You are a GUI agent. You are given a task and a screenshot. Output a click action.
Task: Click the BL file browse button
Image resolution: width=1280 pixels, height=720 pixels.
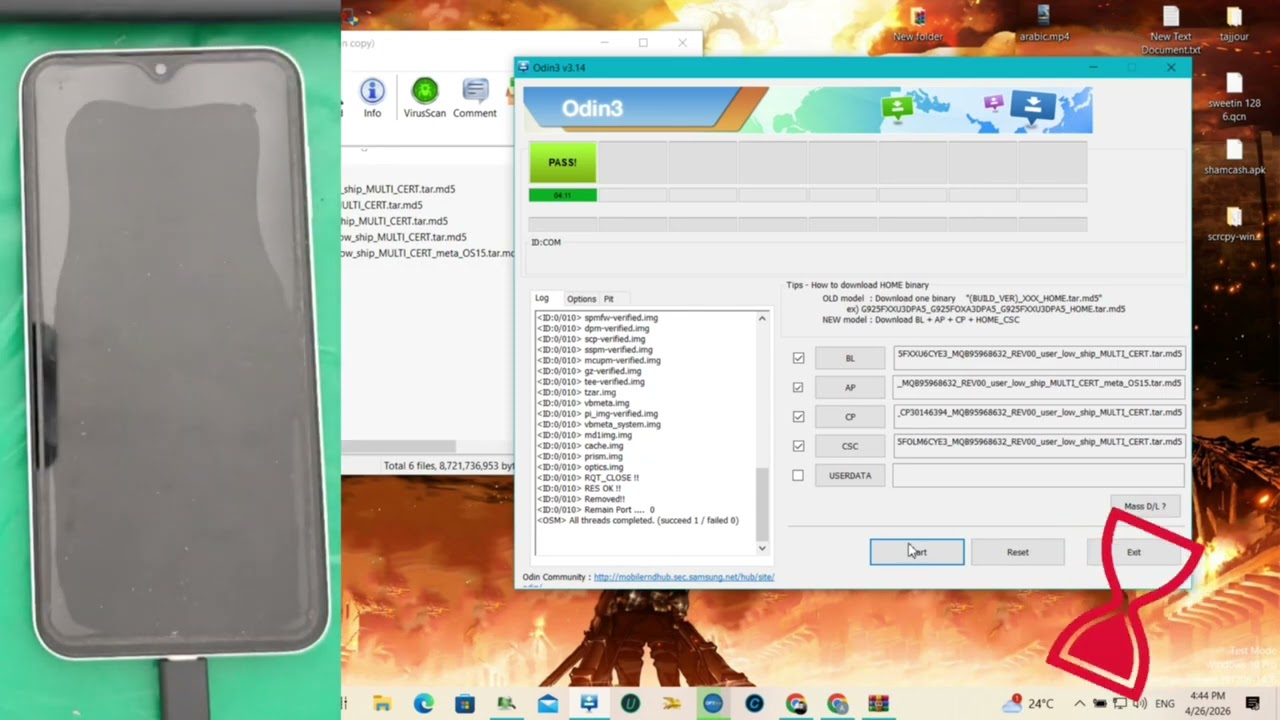click(x=850, y=358)
